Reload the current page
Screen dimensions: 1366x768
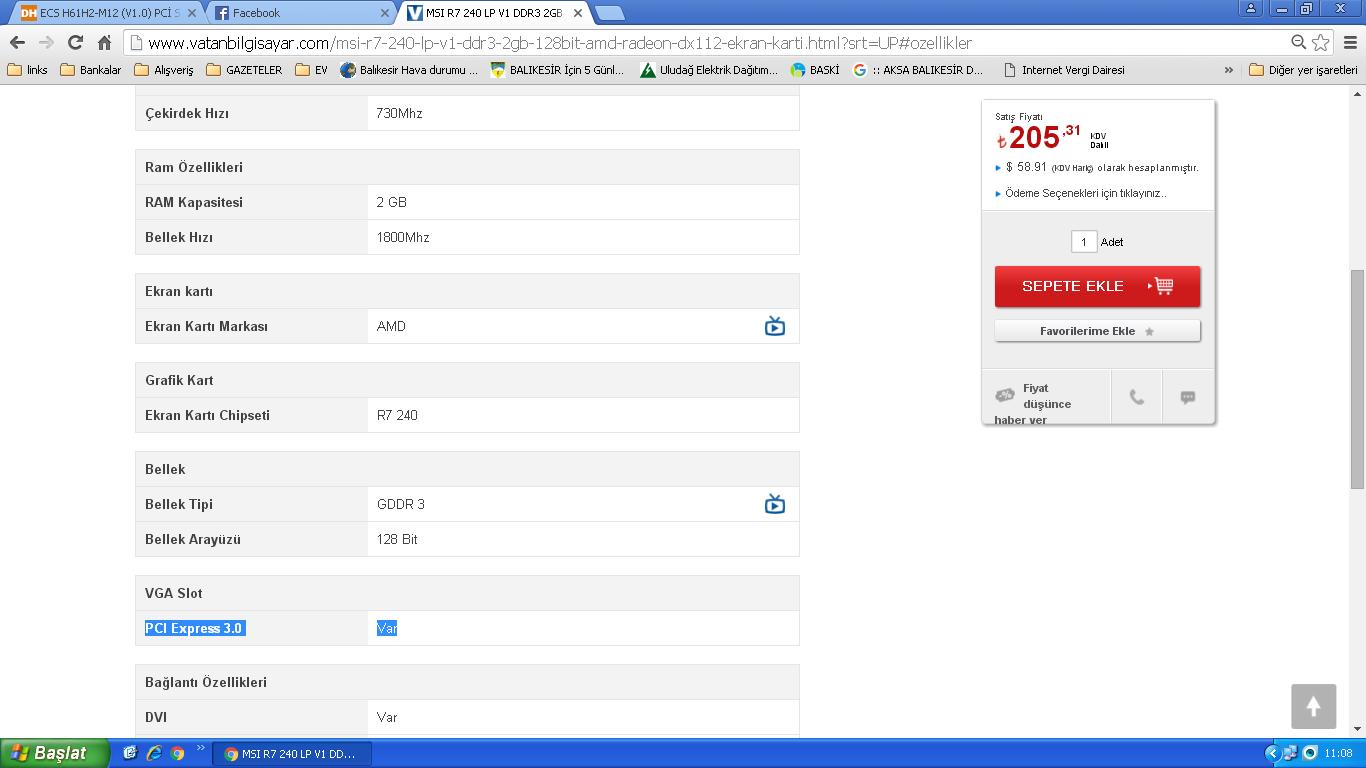(x=75, y=43)
